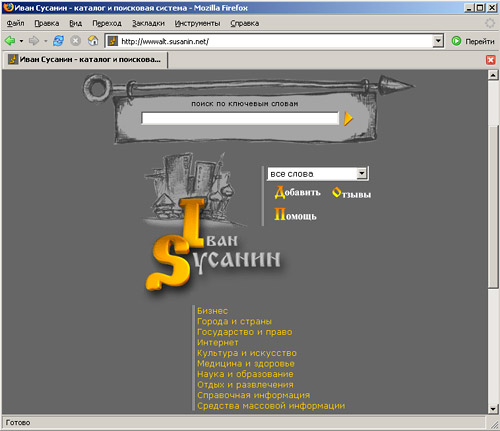The height and width of the screenshot is (431, 500).
Task: Open the Медицина и здоровье category
Action: (246, 364)
